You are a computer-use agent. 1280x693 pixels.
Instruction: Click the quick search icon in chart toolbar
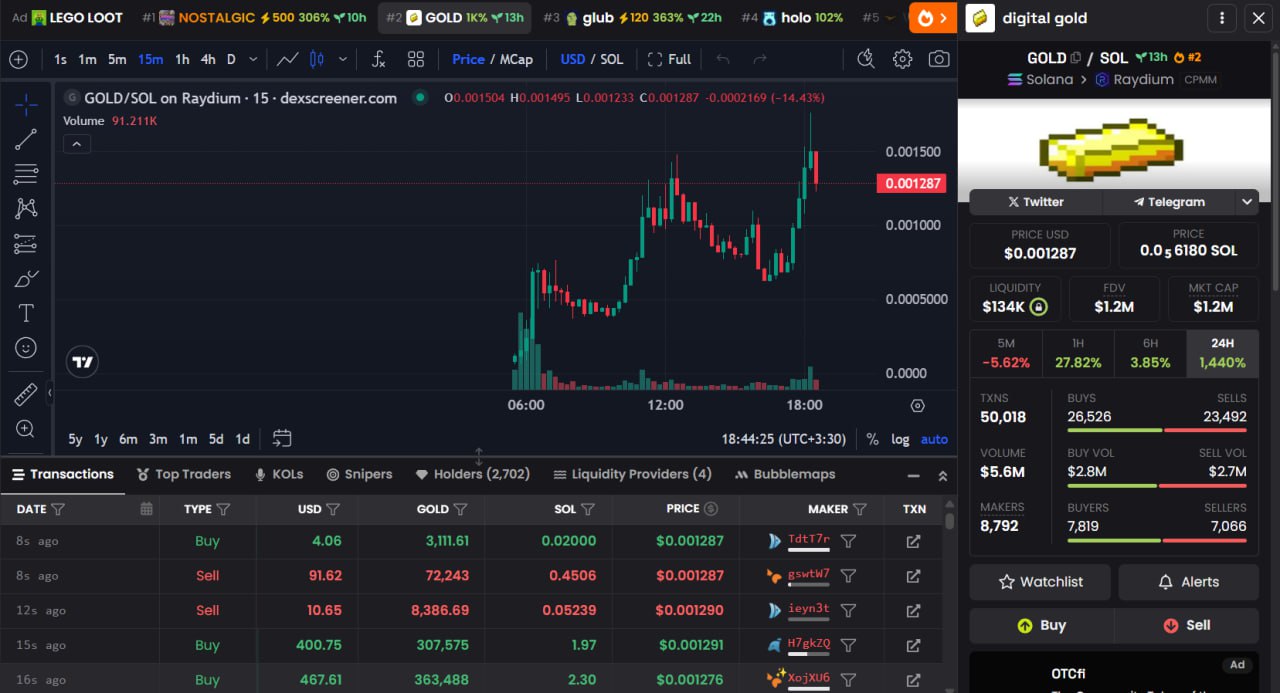coord(866,59)
